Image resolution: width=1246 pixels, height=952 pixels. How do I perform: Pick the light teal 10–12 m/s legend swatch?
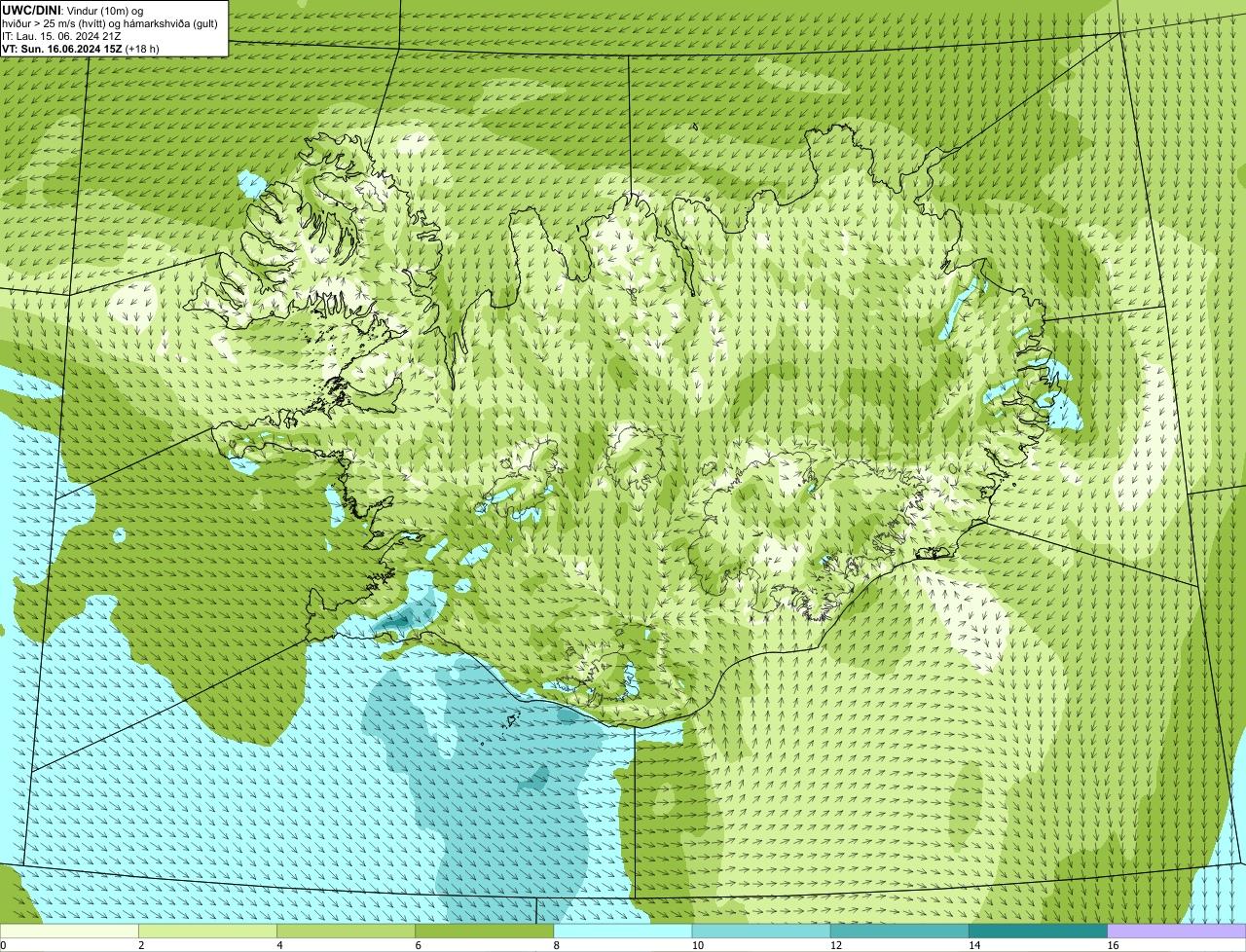pyautogui.click(x=761, y=931)
